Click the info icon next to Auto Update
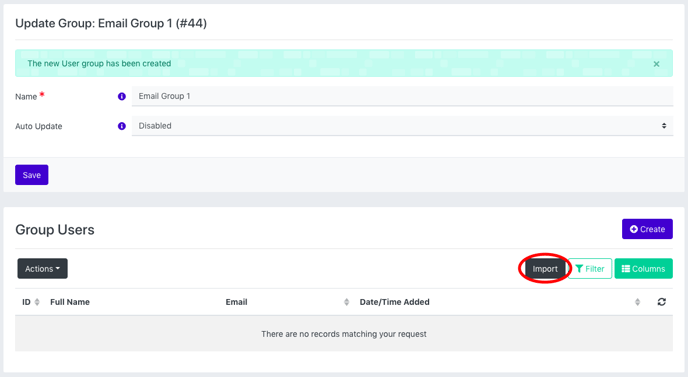Screen dimensions: 688x377 (122, 126)
